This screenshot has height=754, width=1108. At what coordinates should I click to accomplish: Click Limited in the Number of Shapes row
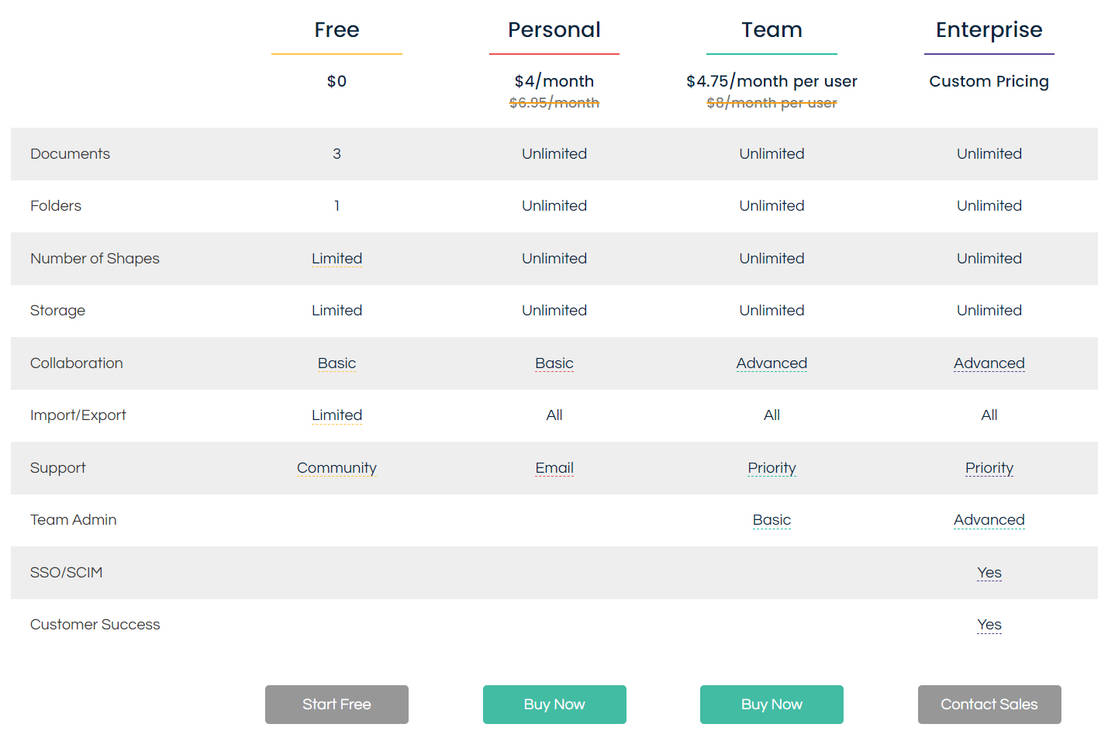(x=336, y=258)
